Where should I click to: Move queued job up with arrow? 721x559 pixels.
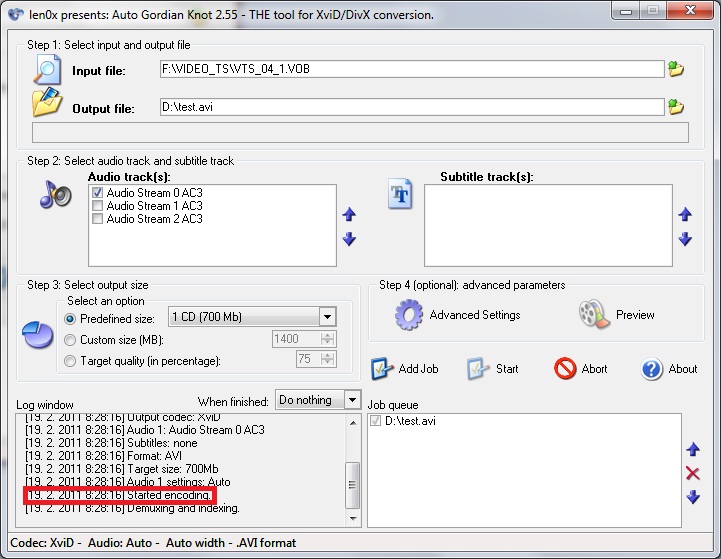[693, 449]
